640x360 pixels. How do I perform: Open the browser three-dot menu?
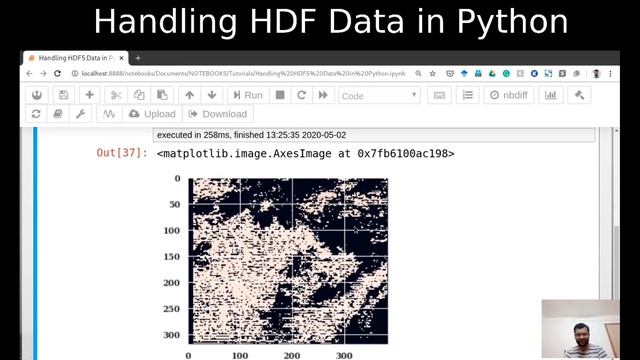610,73
